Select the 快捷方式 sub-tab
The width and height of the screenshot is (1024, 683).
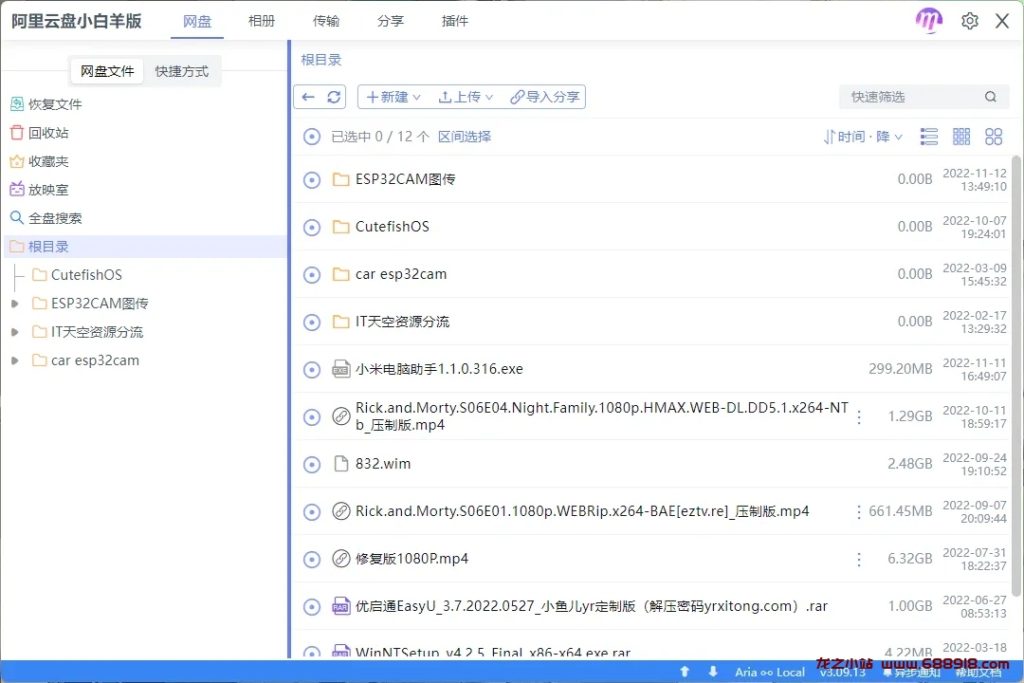(x=182, y=71)
